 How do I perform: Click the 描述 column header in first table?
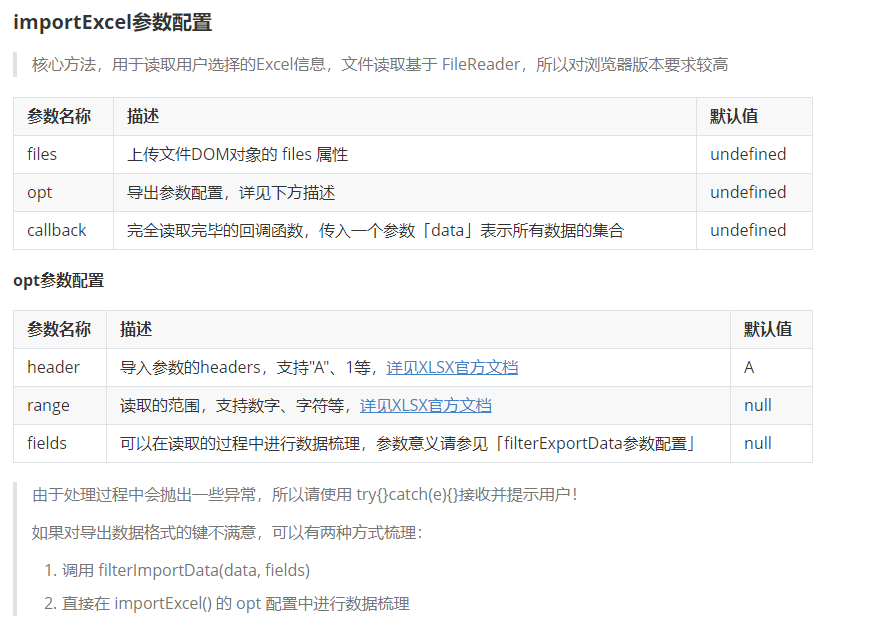click(x=143, y=116)
